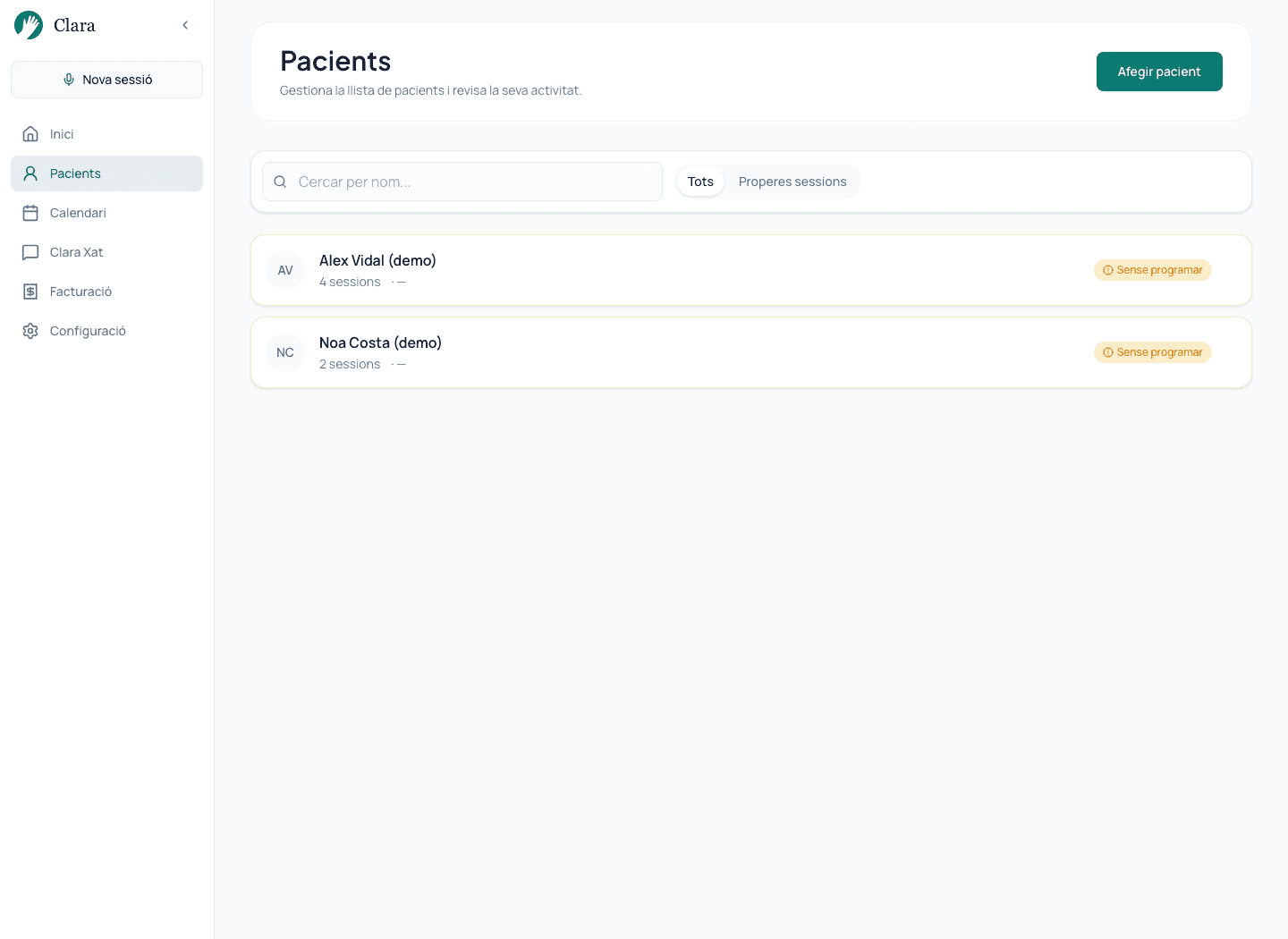The width and height of the screenshot is (1288, 939).
Task: Open Facturació from the sidebar
Action: [106, 292]
